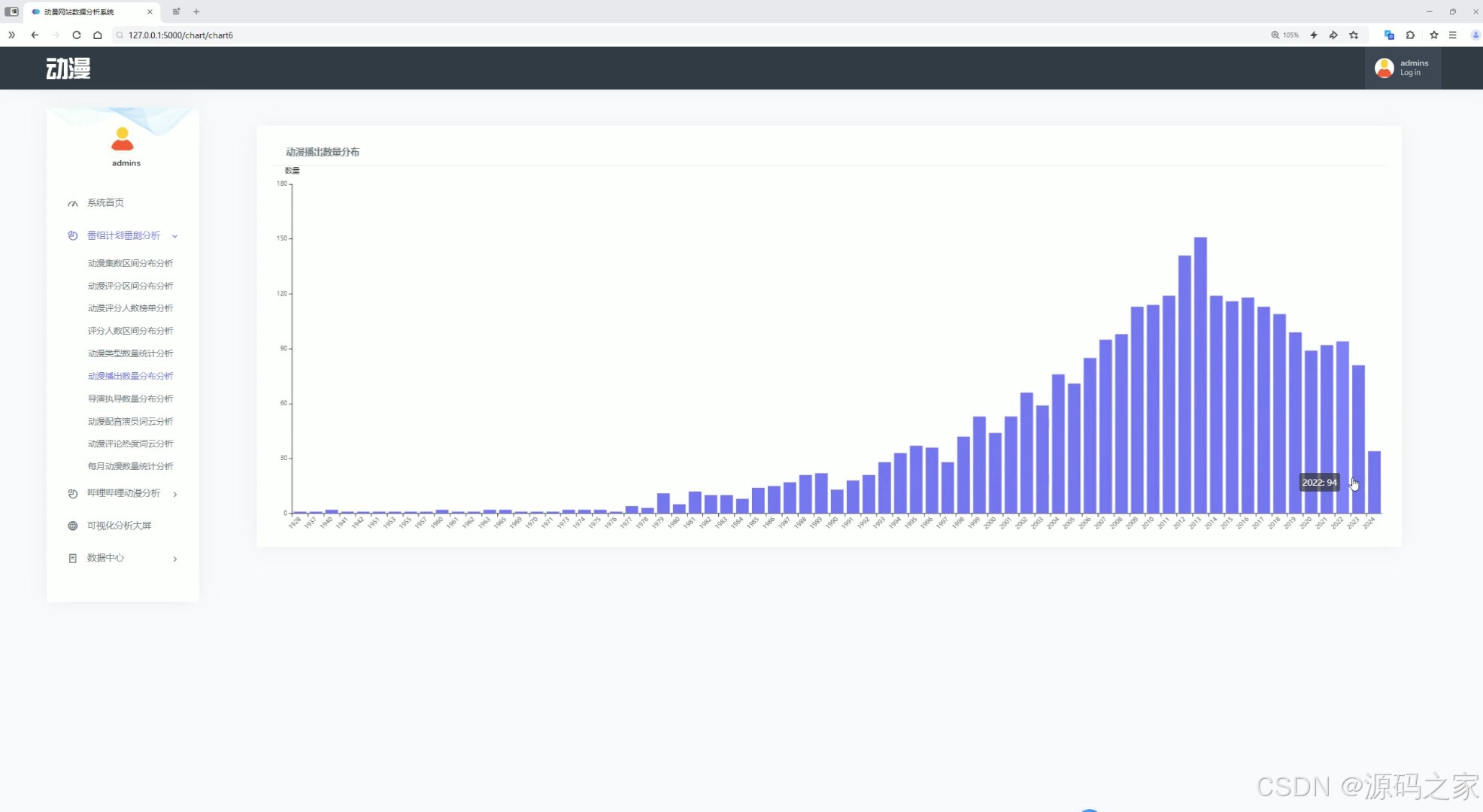Click the 动漫 logo in header
1483x812 pixels.
click(68, 68)
